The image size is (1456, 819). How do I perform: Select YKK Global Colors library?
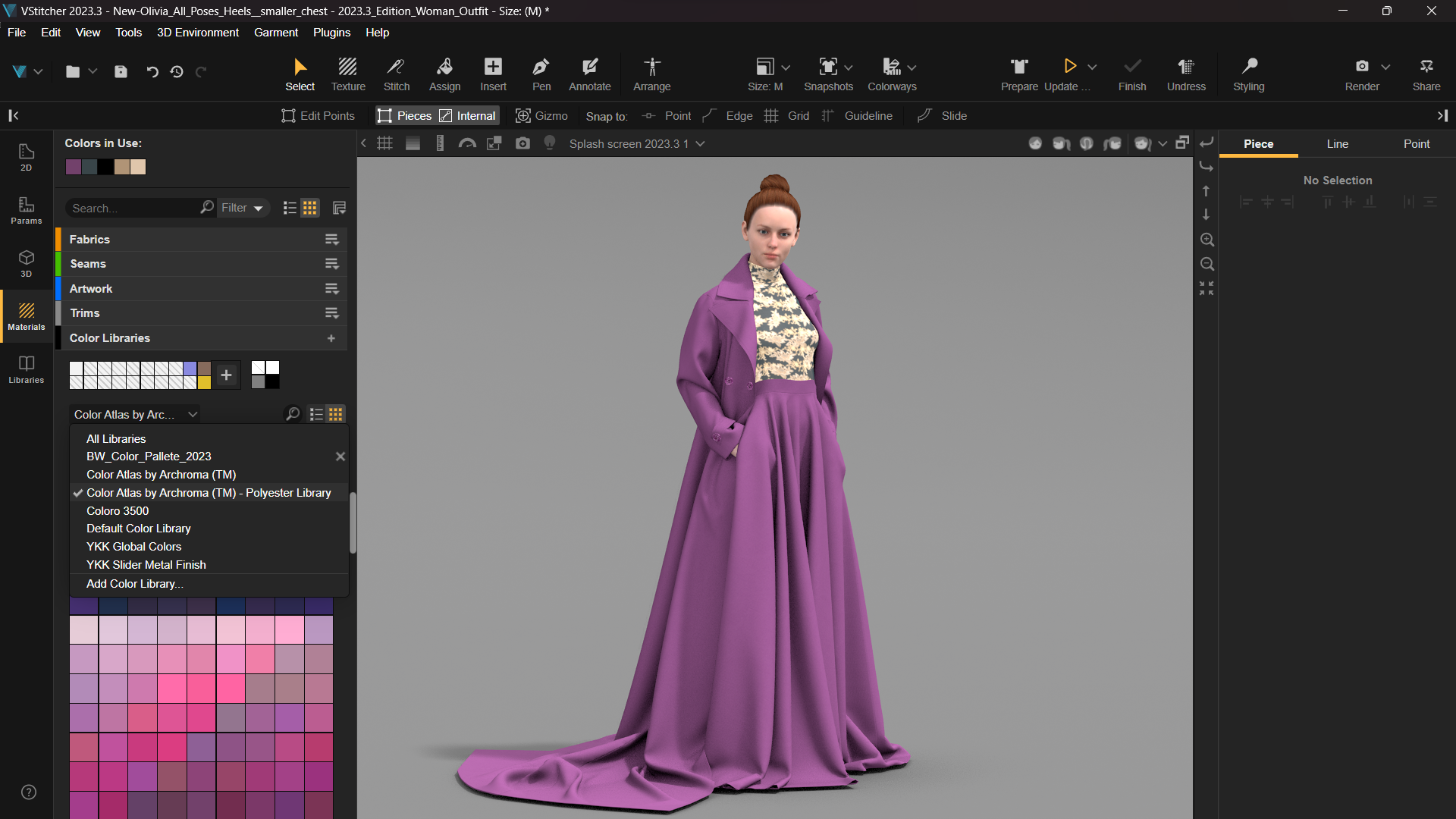[133, 547]
